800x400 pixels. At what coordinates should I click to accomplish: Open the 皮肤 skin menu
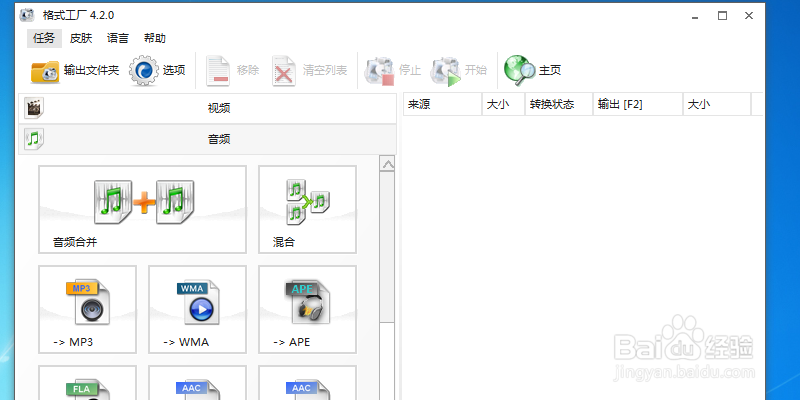81,38
